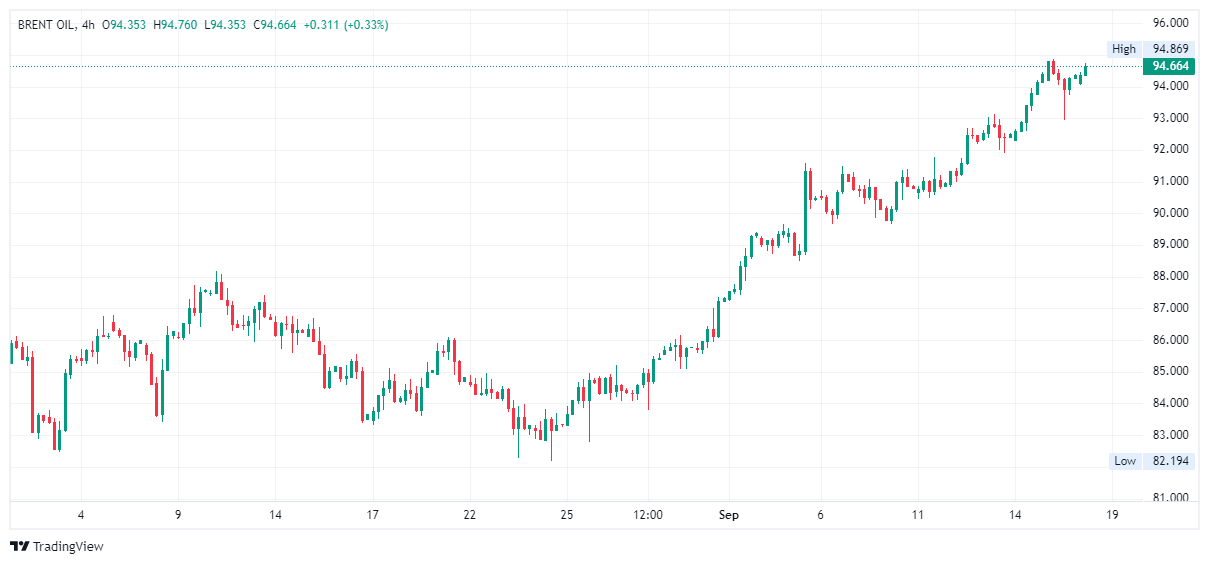
Task: Click the TradingView logo icon
Action: tap(19, 546)
